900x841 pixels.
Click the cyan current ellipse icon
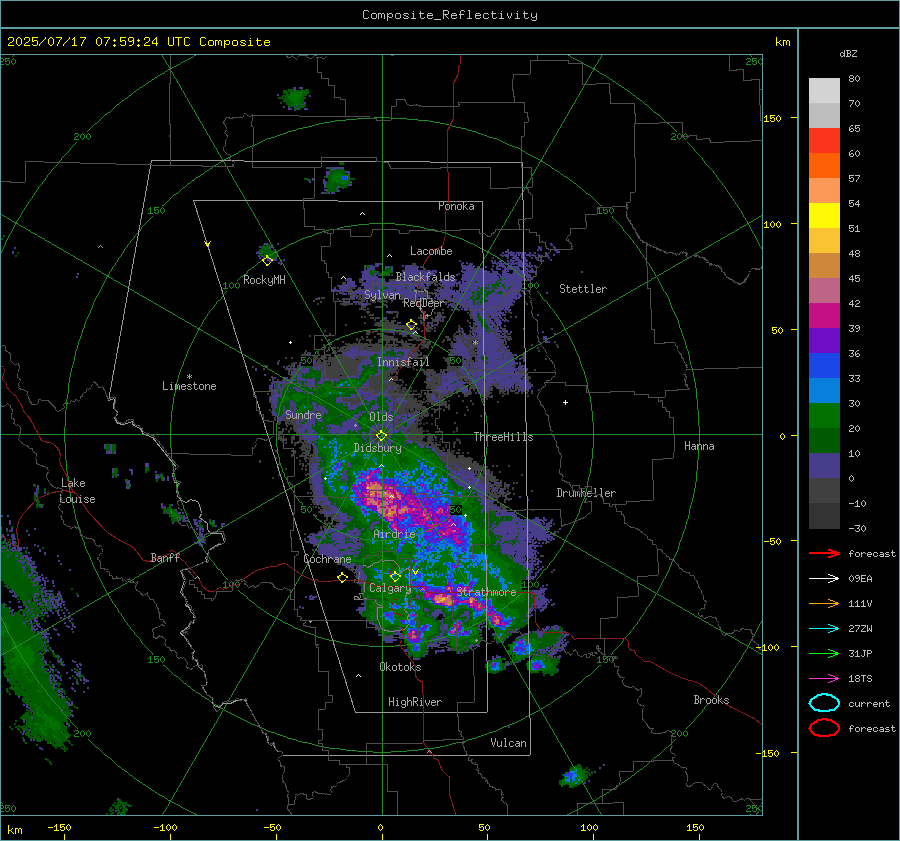[x=824, y=703]
